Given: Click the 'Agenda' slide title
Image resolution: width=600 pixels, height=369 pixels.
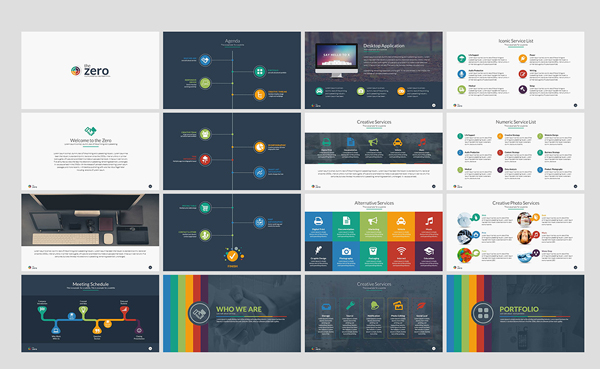Looking at the screenshot, I should point(232,41).
